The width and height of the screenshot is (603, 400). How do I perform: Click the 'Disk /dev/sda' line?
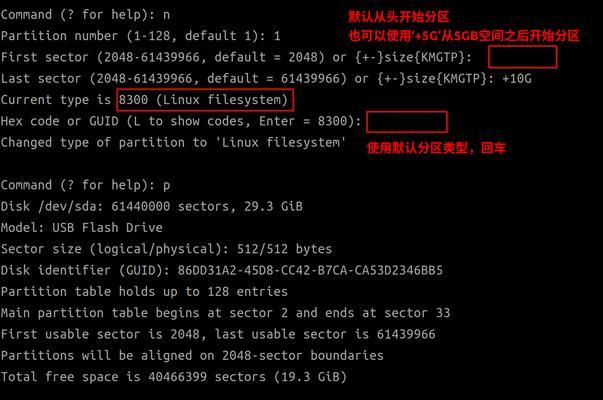152,207
